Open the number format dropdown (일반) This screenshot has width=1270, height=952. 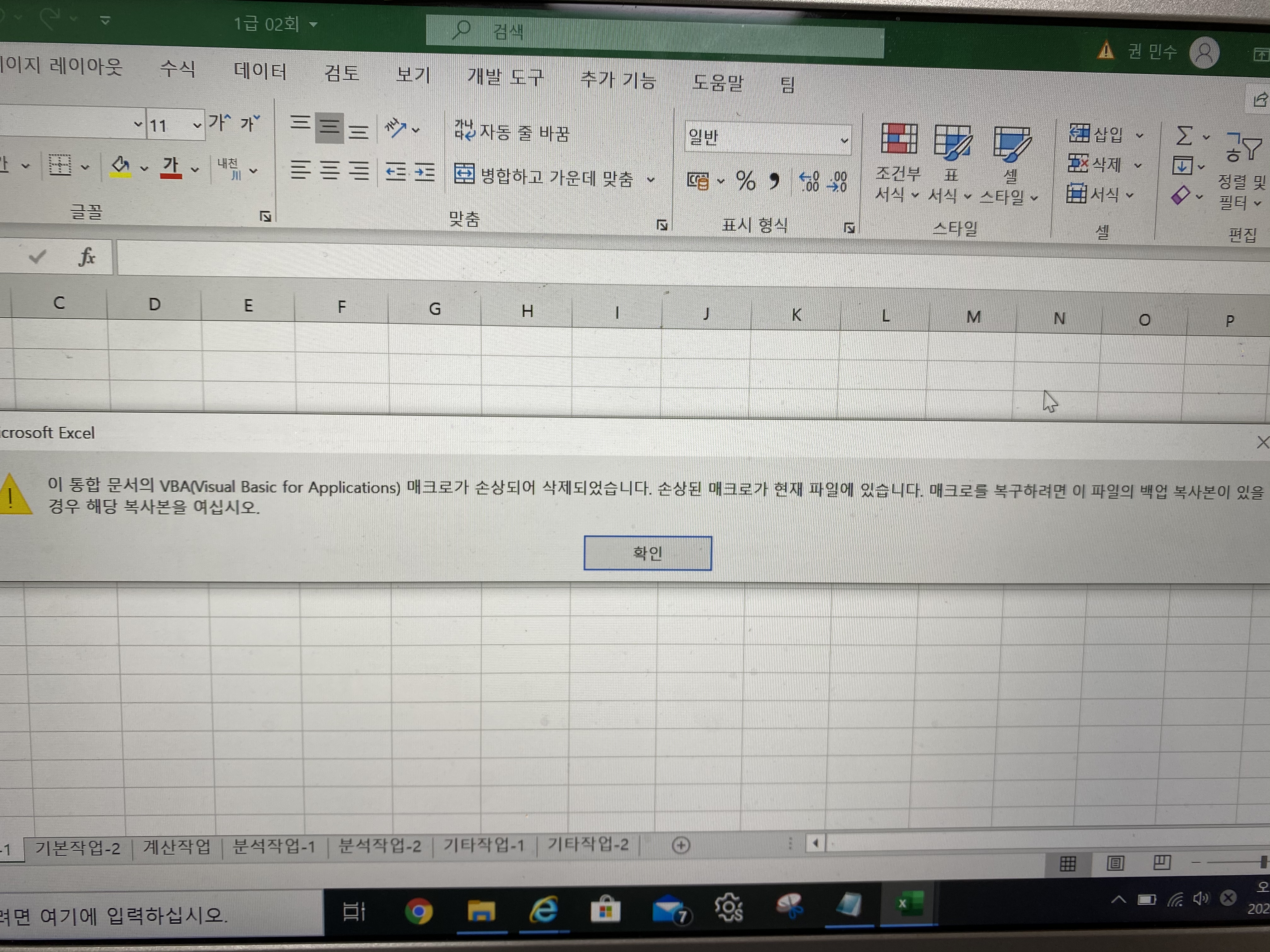coord(844,140)
